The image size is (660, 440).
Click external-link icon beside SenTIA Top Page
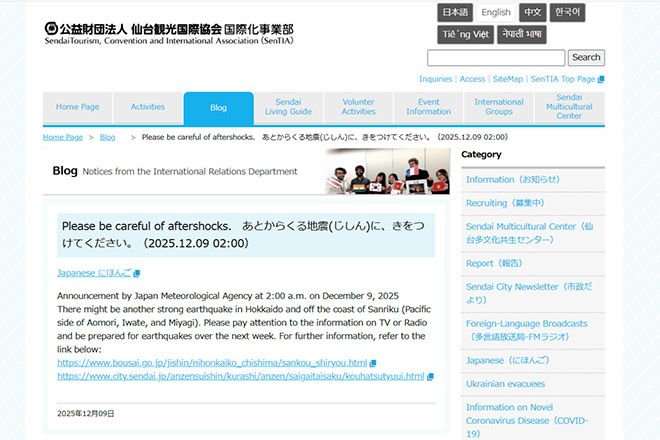601,79
